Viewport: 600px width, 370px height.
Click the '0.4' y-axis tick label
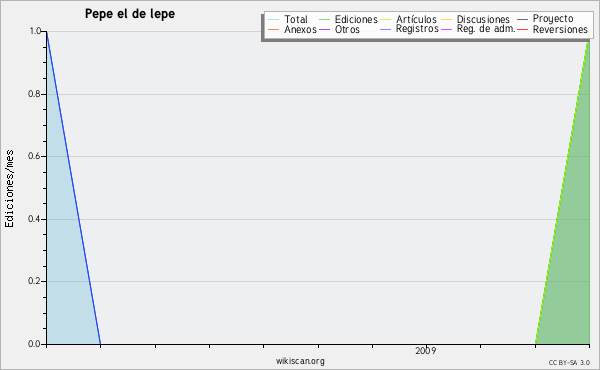point(34,219)
